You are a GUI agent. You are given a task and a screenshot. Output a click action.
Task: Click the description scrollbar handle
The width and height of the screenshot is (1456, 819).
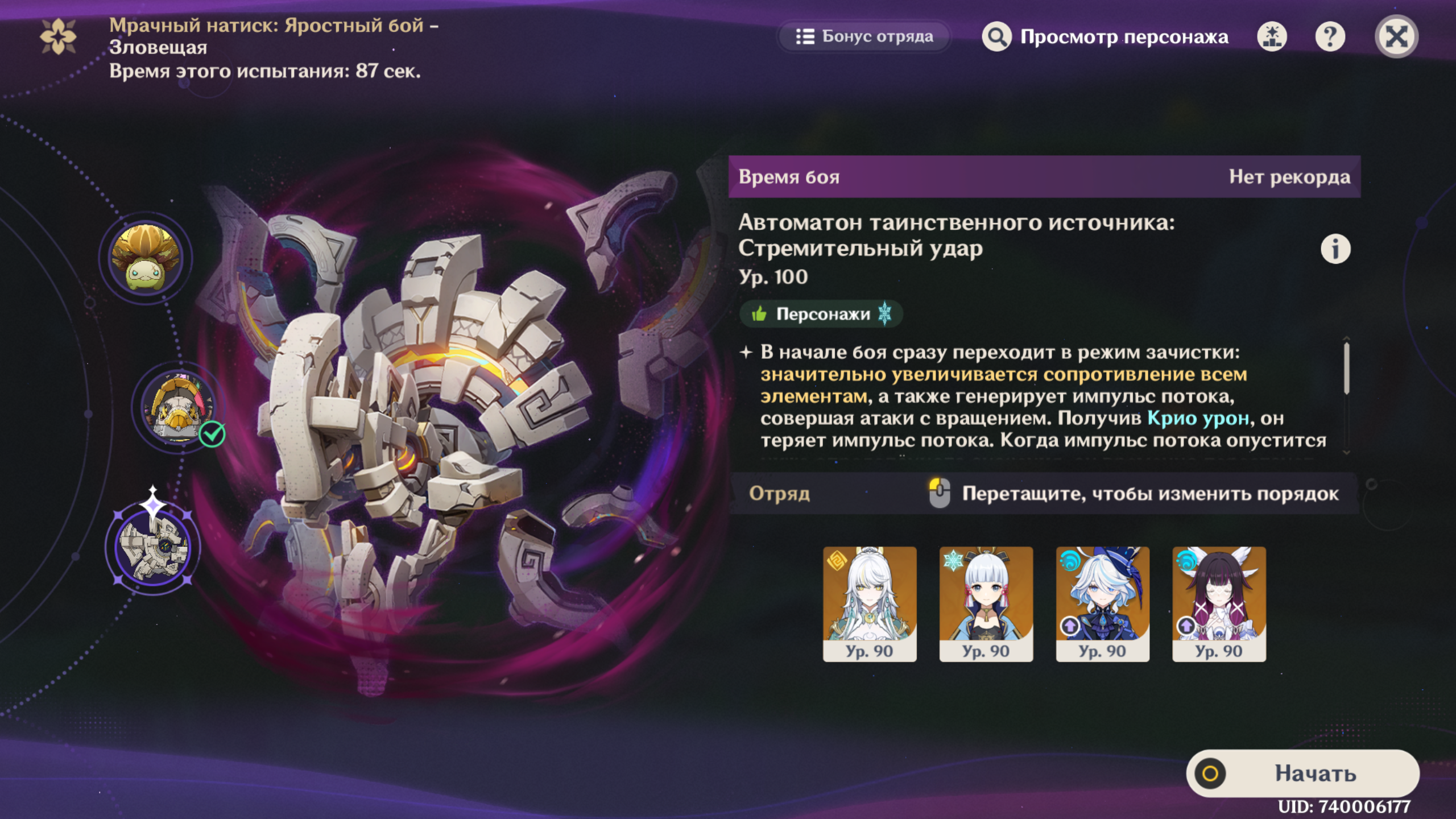tap(1346, 368)
